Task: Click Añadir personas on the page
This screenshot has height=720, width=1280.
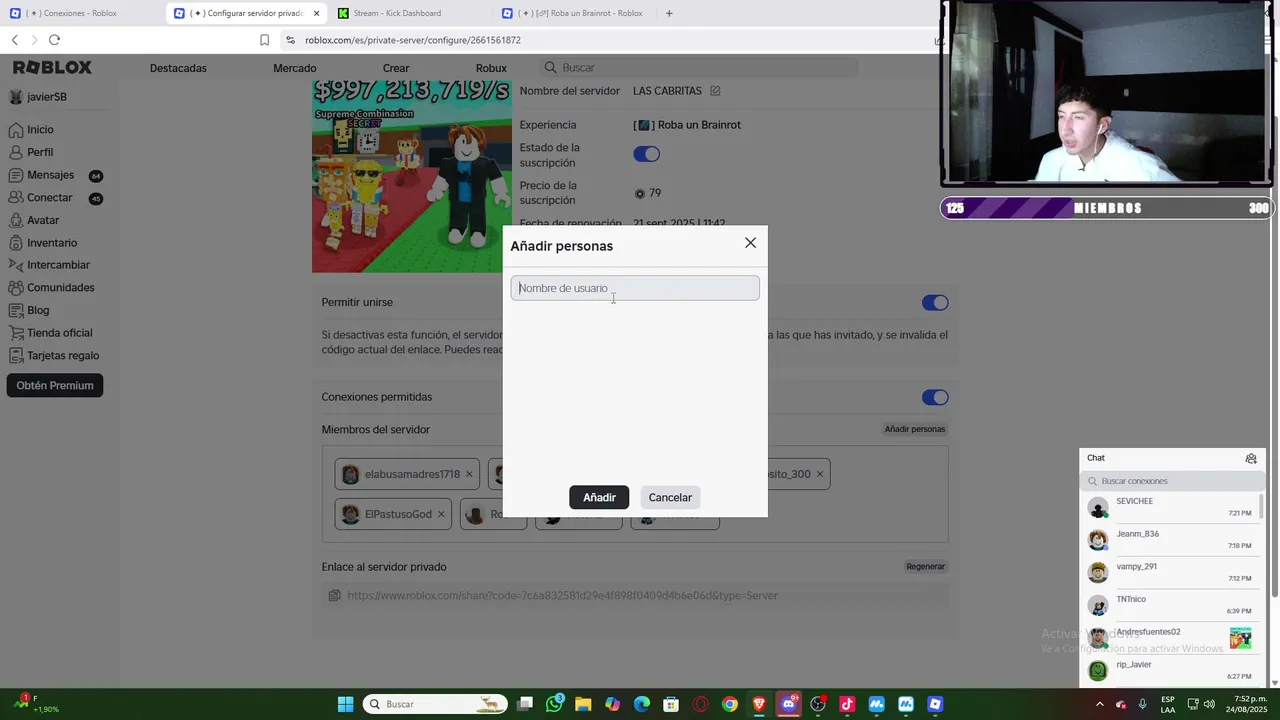Action: [915, 429]
